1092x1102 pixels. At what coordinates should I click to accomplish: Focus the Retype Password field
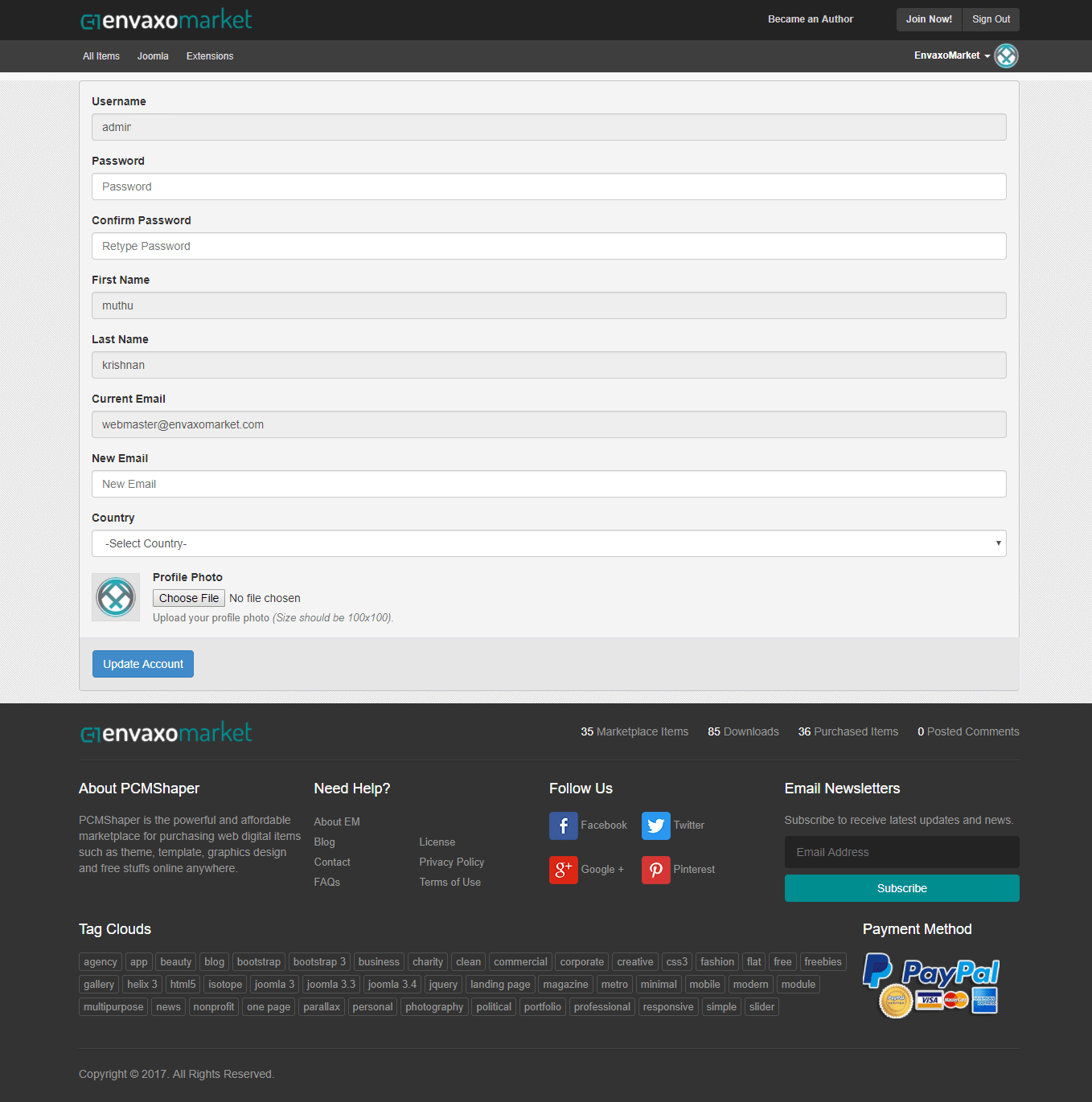549,246
